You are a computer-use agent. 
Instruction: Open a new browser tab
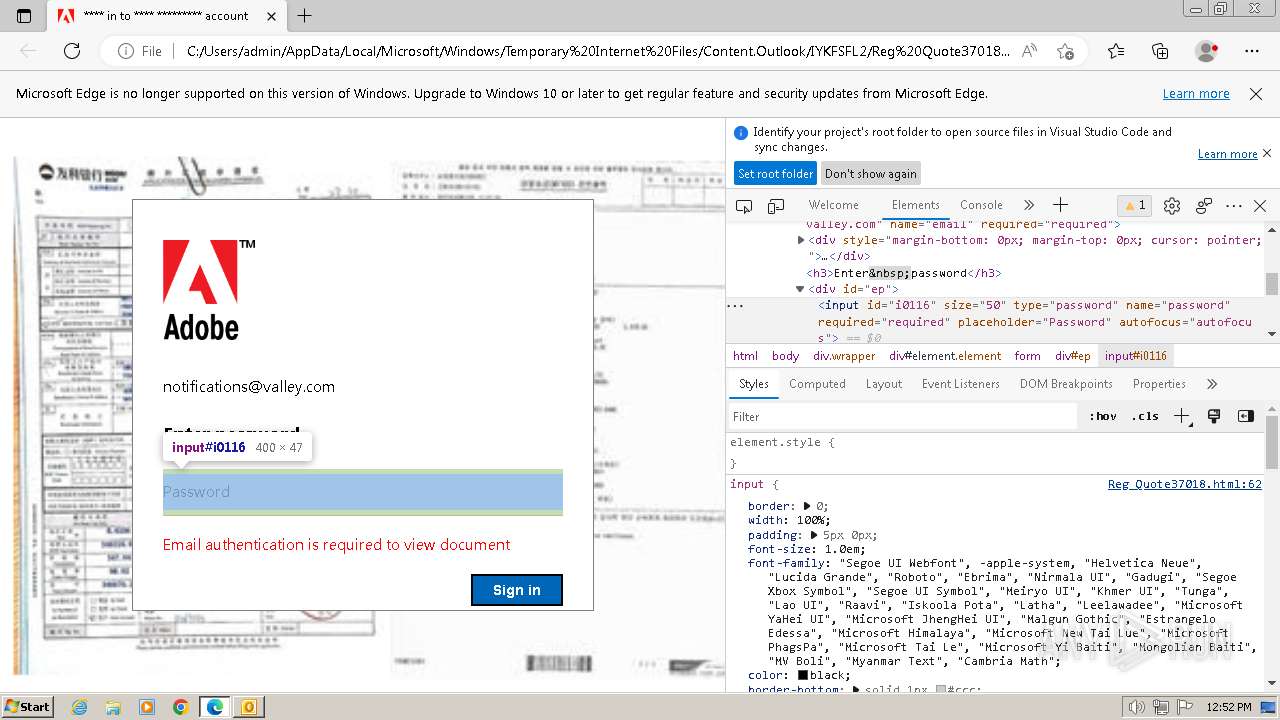click(x=305, y=16)
